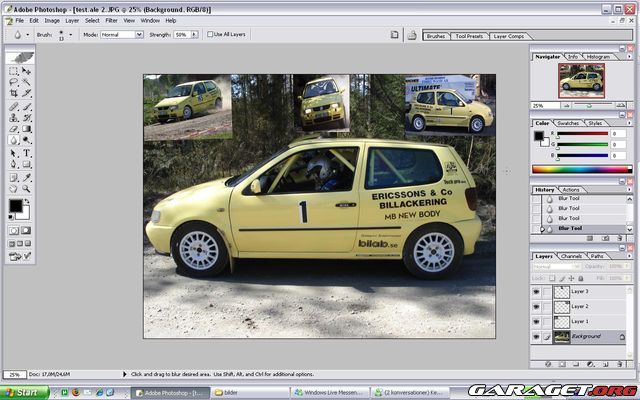This screenshot has height=400, width=640.
Task: Switch to the Swatches tab
Action: [568, 123]
